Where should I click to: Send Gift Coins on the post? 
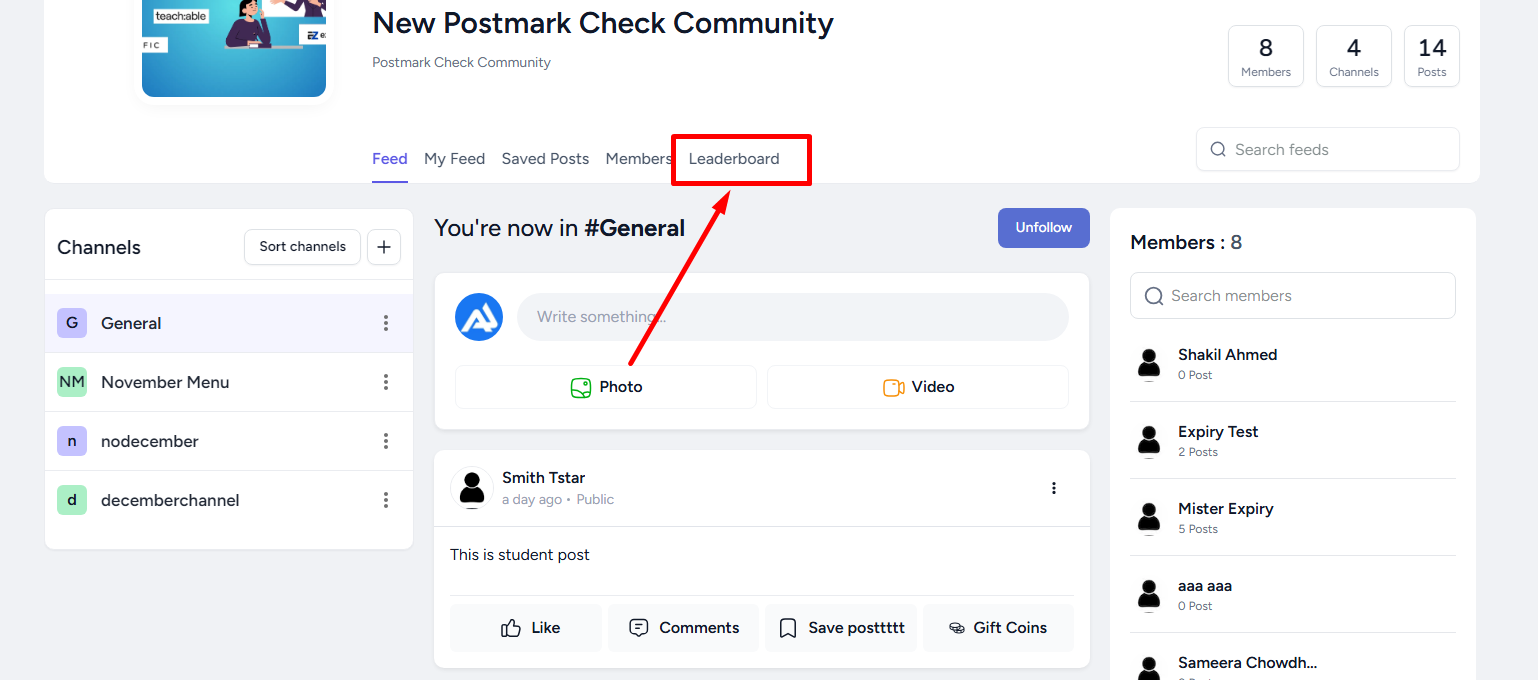point(998,628)
